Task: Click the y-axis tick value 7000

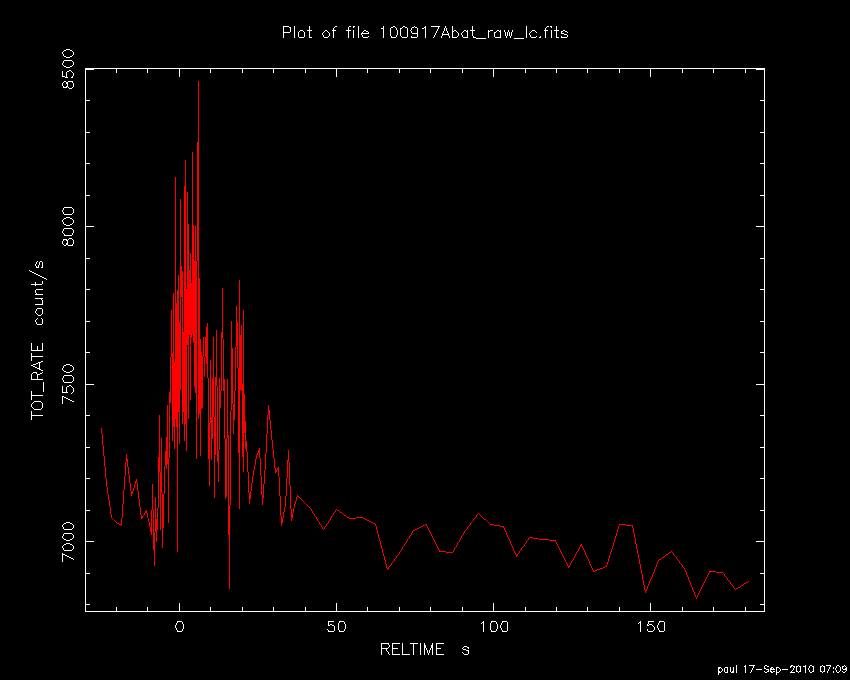Action: (x=68, y=542)
